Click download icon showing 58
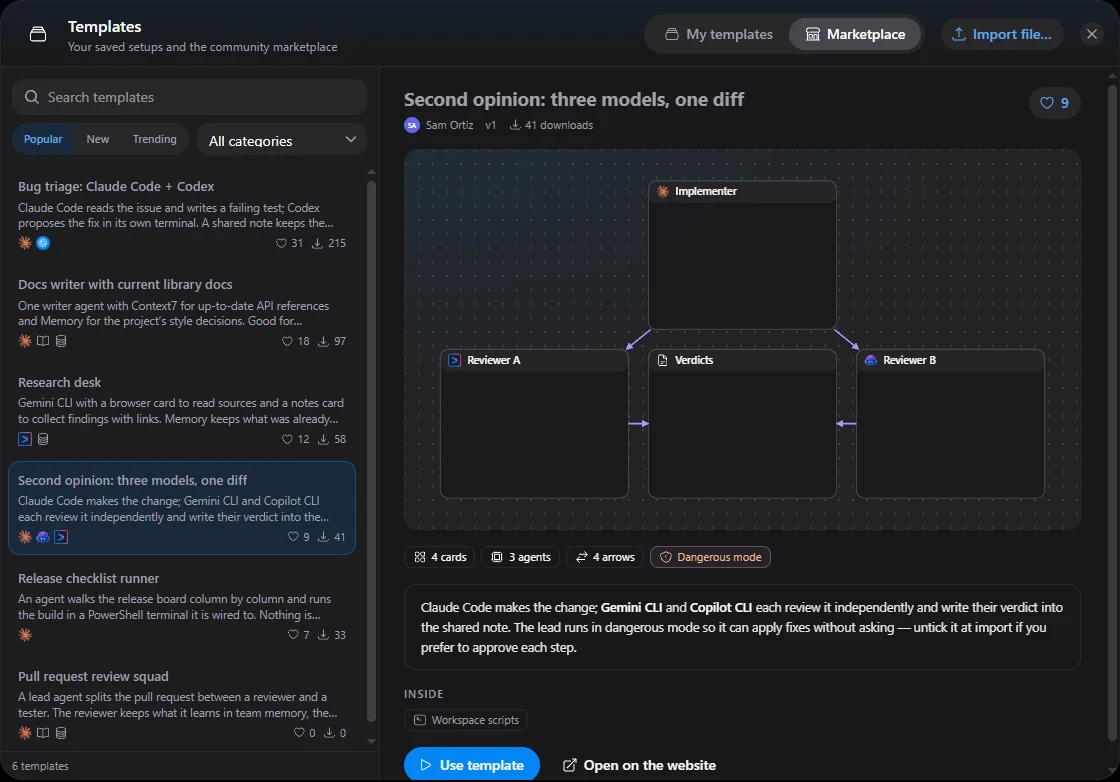 click(323, 439)
